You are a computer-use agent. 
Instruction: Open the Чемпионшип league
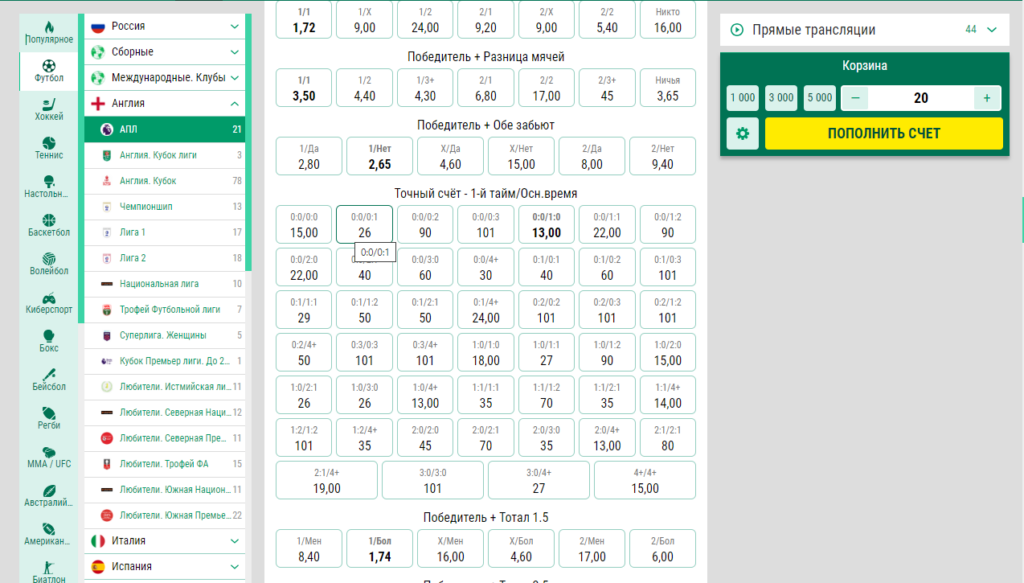pos(165,206)
